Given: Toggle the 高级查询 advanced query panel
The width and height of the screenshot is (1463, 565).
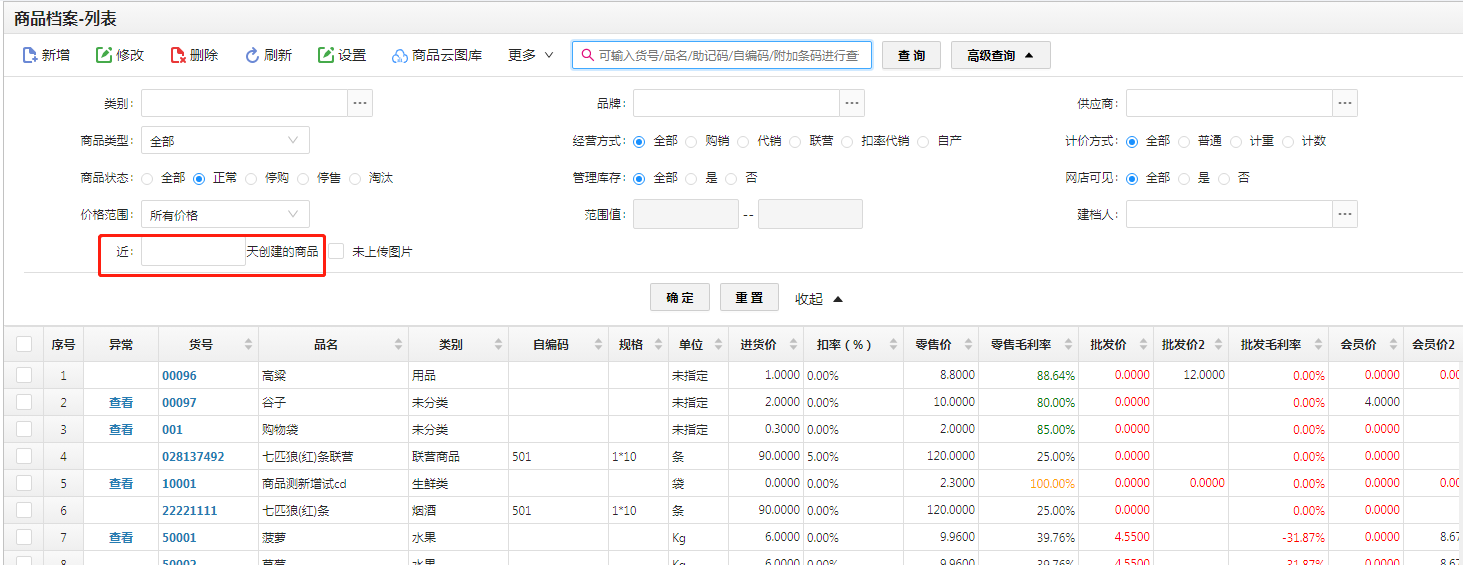Looking at the screenshot, I should pos(1000,55).
